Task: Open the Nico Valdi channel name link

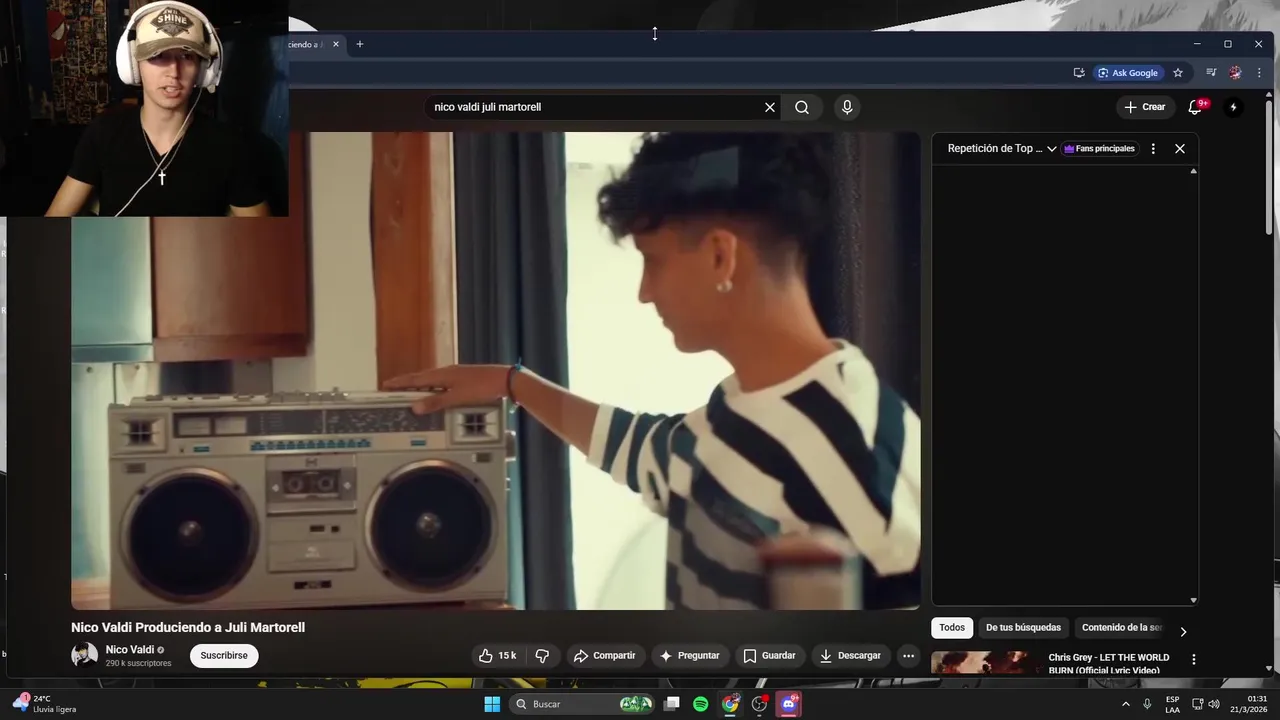Action: 130,650
